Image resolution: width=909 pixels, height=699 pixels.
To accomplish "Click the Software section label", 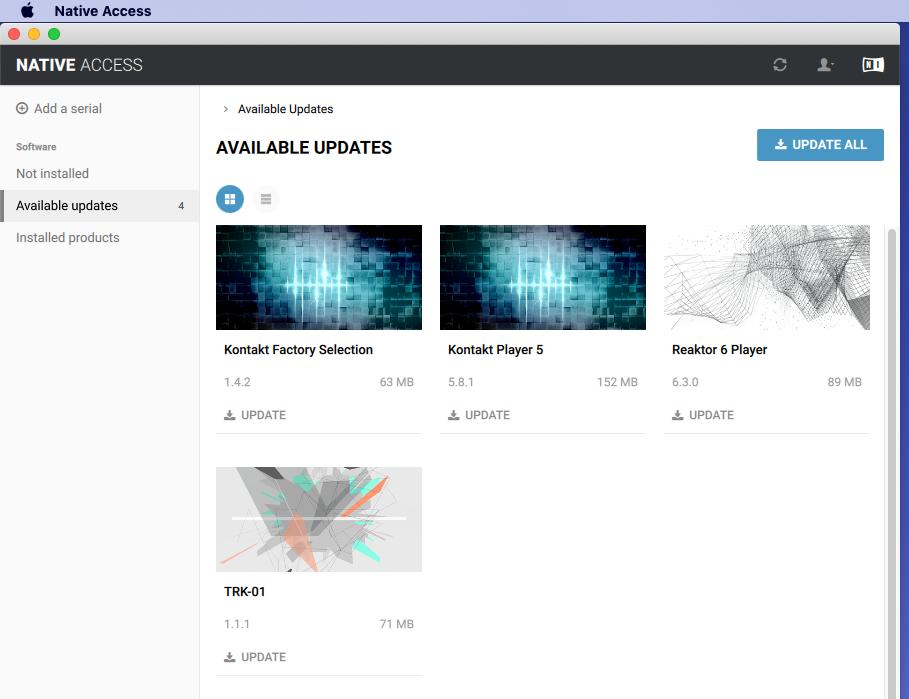I will point(36,147).
